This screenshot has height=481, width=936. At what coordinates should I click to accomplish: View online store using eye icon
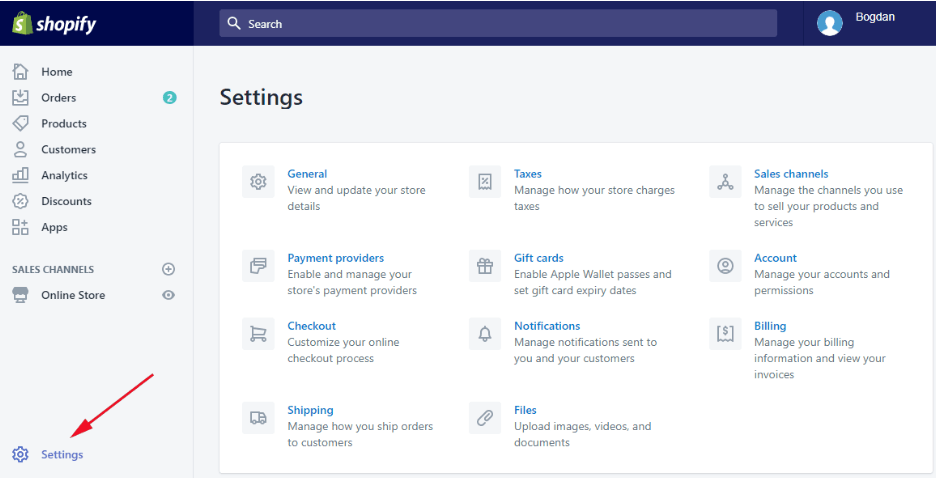[169, 295]
